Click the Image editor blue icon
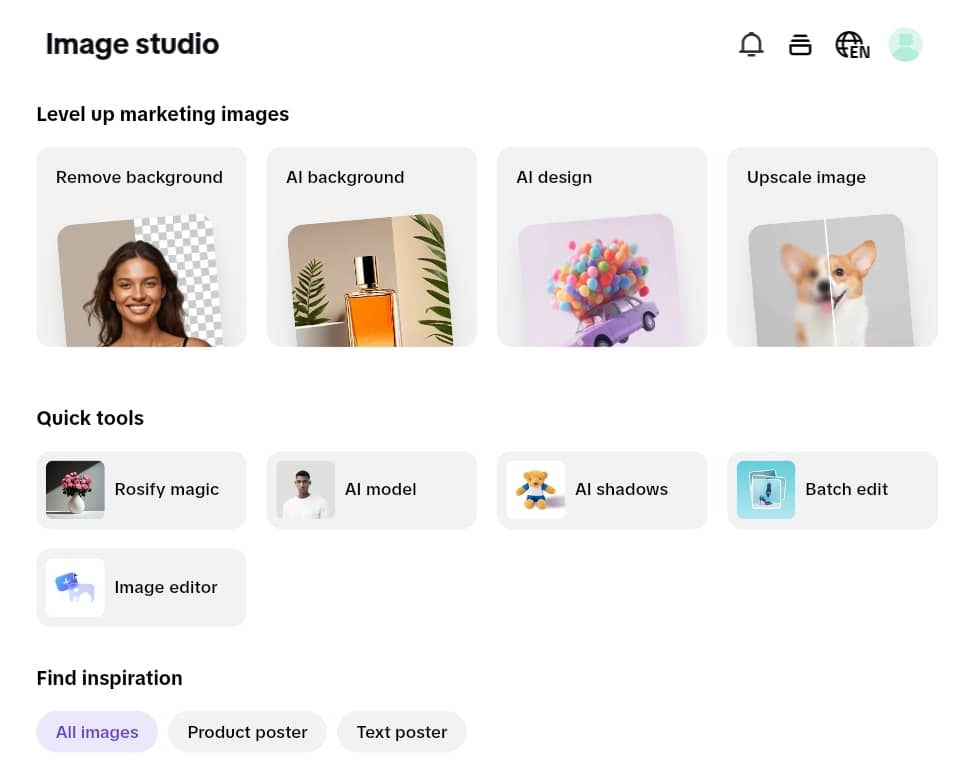 (x=75, y=587)
